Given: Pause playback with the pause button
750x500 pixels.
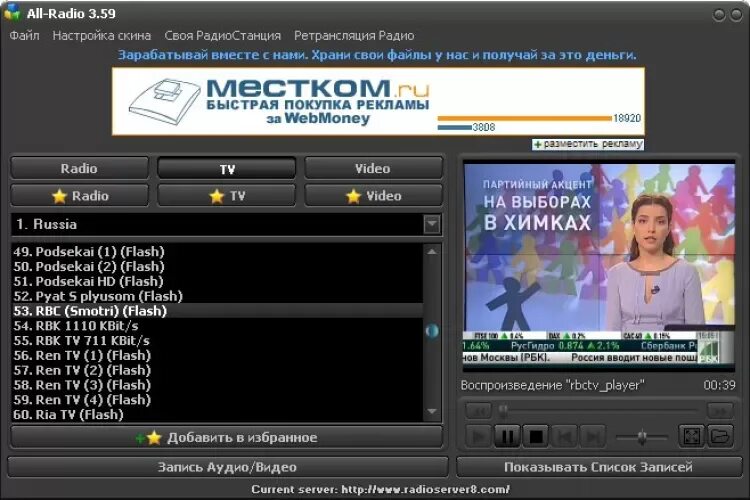Looking at the screenshot, I should coord(507,436).
